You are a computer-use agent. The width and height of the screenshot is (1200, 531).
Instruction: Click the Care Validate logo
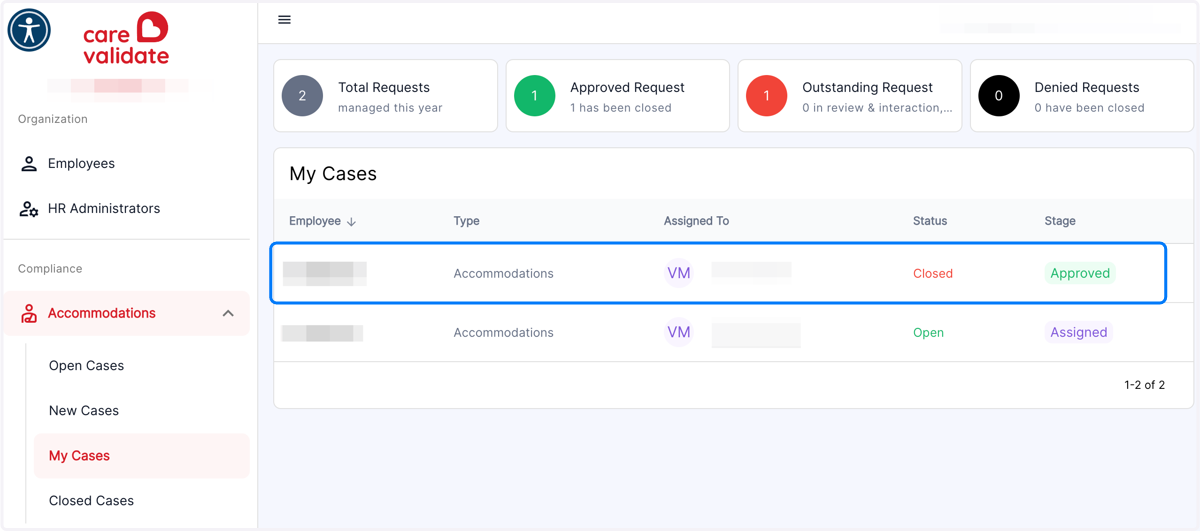(126, 39)
